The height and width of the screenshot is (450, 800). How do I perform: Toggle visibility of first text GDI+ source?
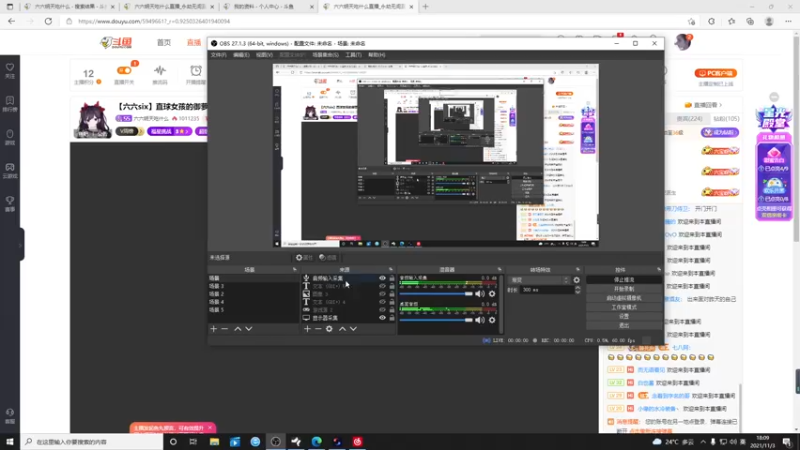[x=382, y=286]
